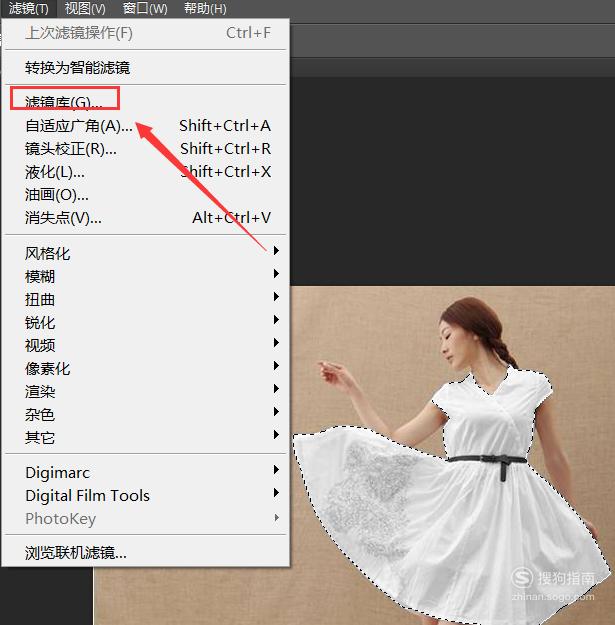
Task: Open the 窗口(W) menu
Action: pyautogui.click(x=145, y=8)
